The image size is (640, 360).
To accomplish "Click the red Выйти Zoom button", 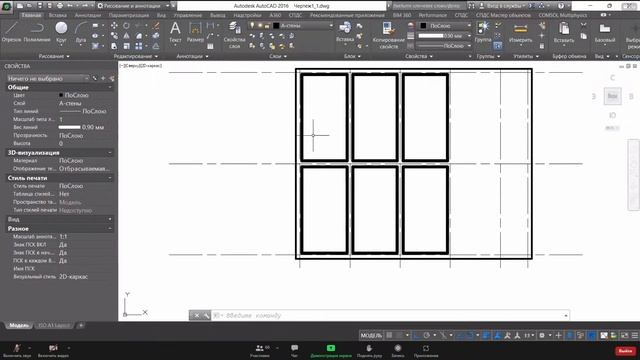I will (x=625, y=351).
